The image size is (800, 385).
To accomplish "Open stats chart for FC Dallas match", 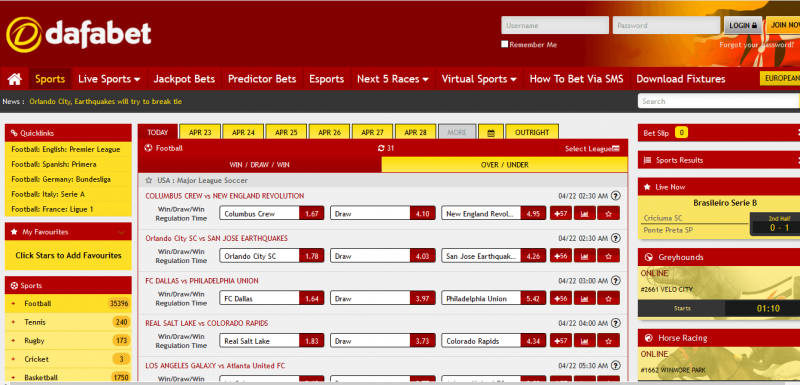I will [585, 298].
